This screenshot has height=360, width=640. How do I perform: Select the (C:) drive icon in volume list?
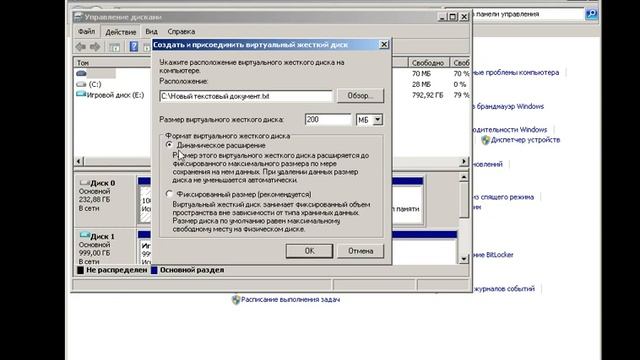[x=81, y=84]
